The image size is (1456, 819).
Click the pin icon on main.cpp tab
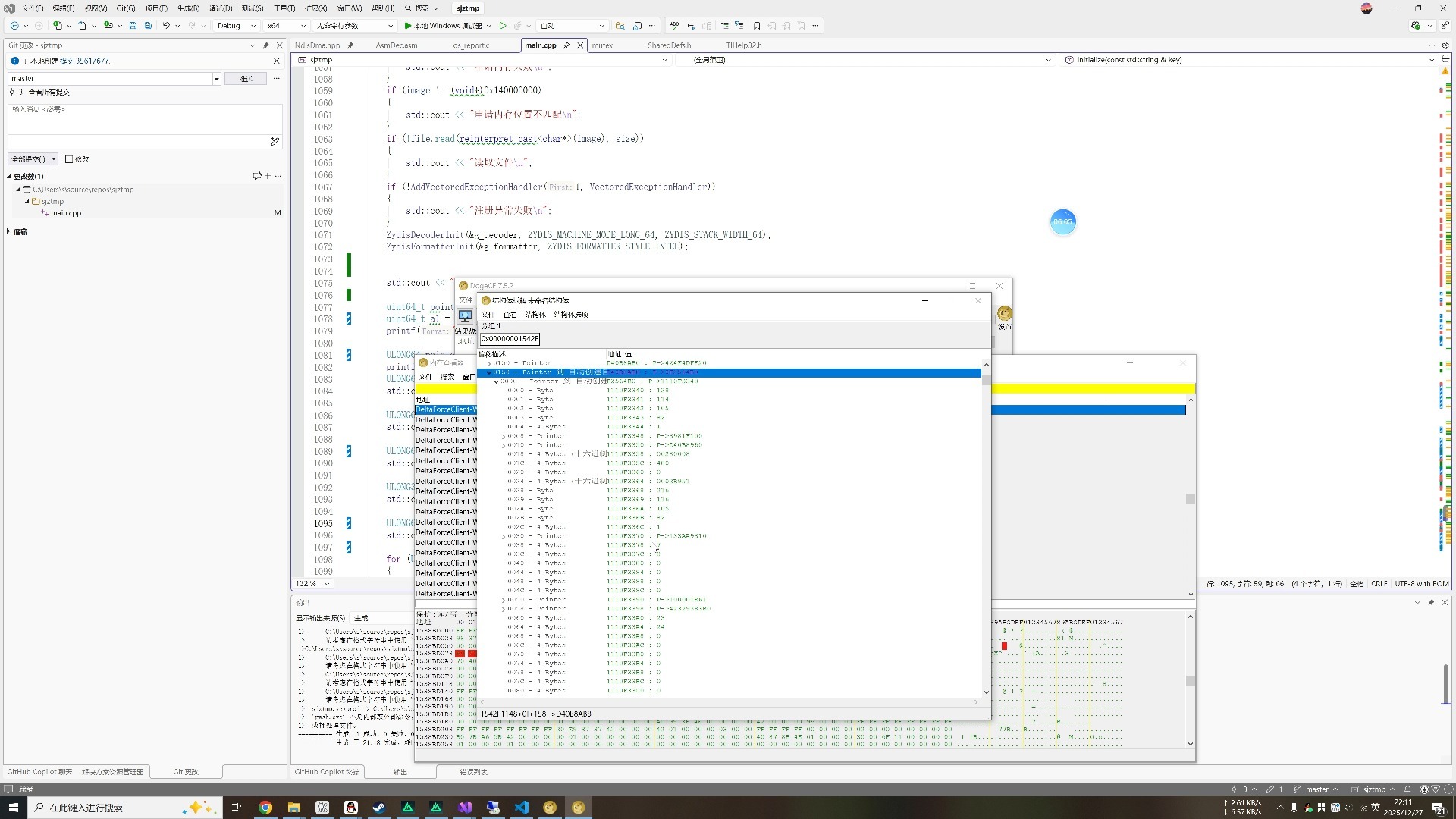coord(566,45)
